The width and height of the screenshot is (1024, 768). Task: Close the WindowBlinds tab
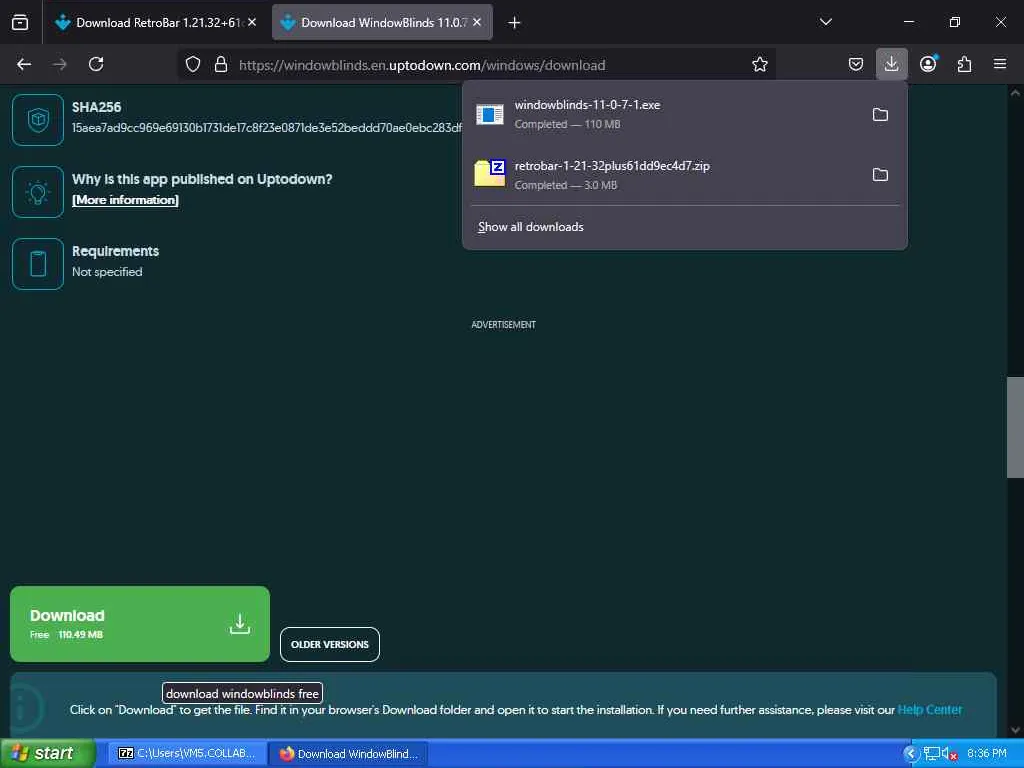[x=477, y=22]
